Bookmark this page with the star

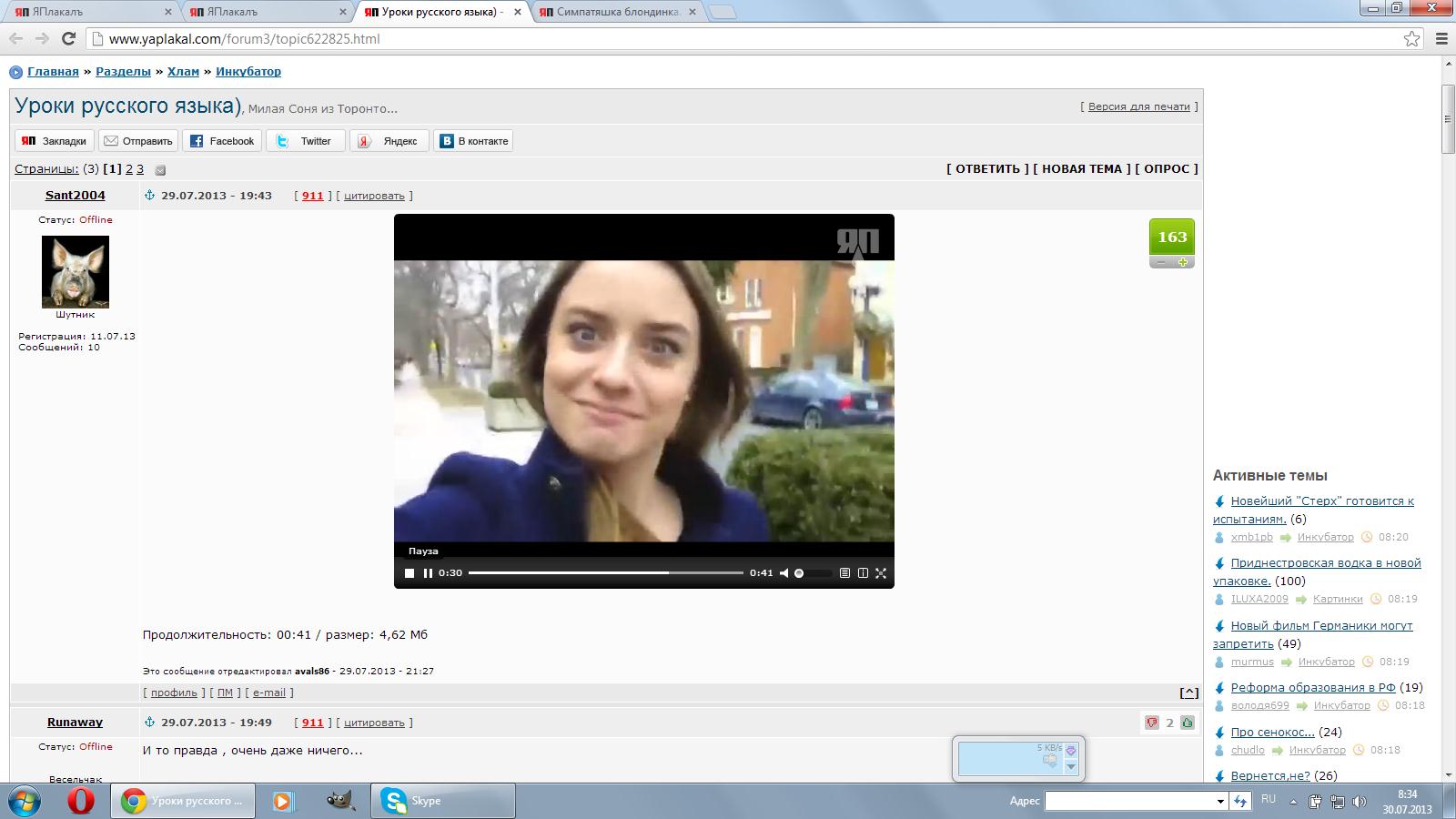[1411, 38]
